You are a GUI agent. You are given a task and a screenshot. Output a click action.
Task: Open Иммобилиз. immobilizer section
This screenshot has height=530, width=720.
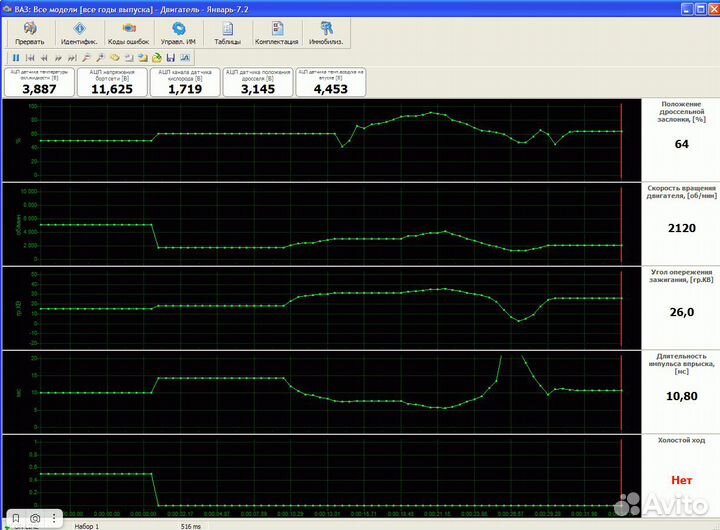point(326,34)
